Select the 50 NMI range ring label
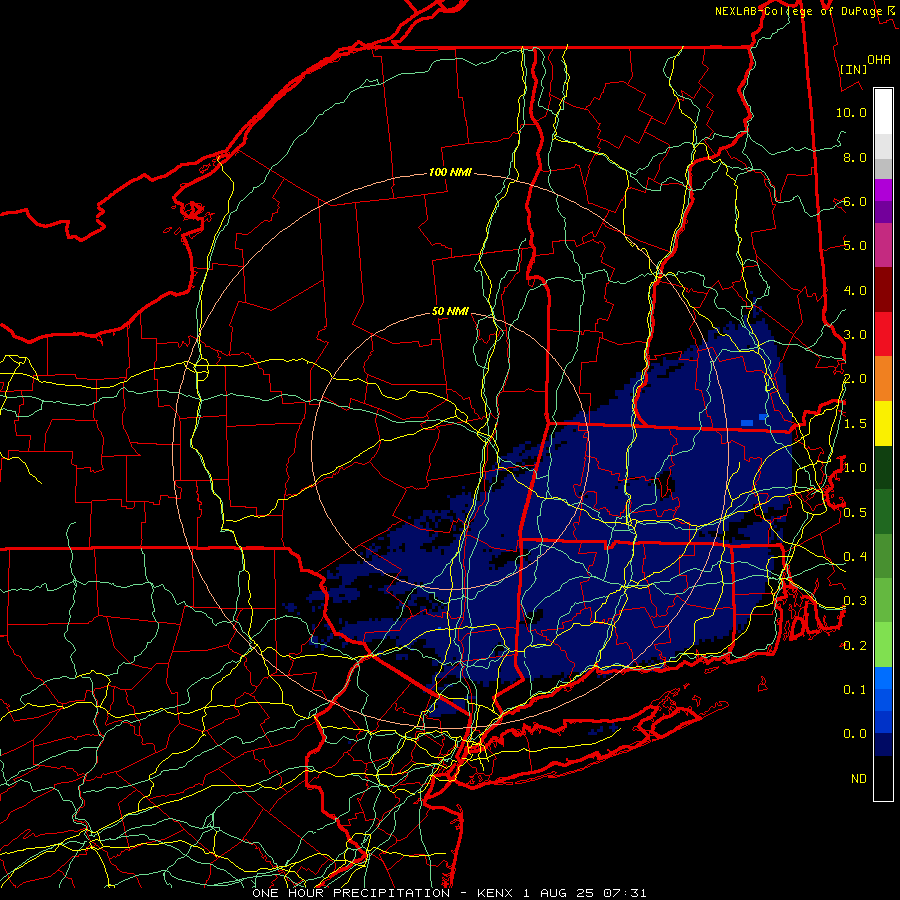The width and height of the screenshot is (900, 900). tap(450, 311)
